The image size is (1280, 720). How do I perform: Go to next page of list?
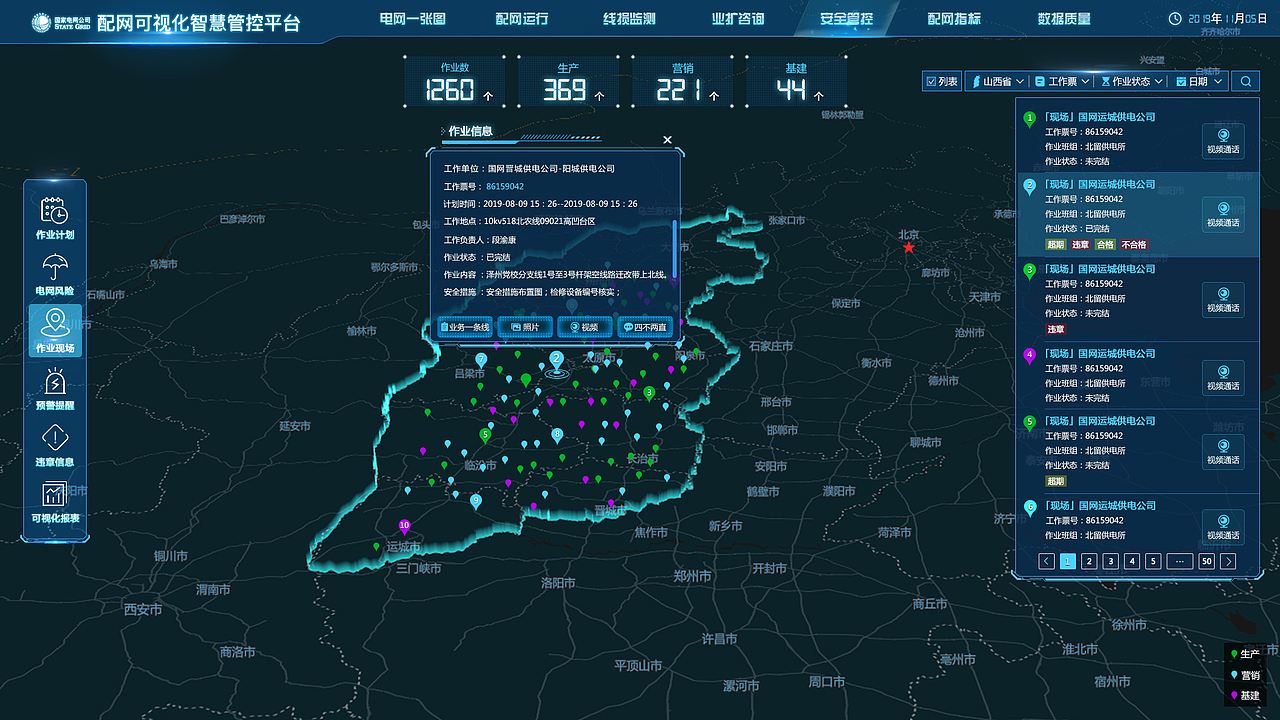coord(1229,562)
